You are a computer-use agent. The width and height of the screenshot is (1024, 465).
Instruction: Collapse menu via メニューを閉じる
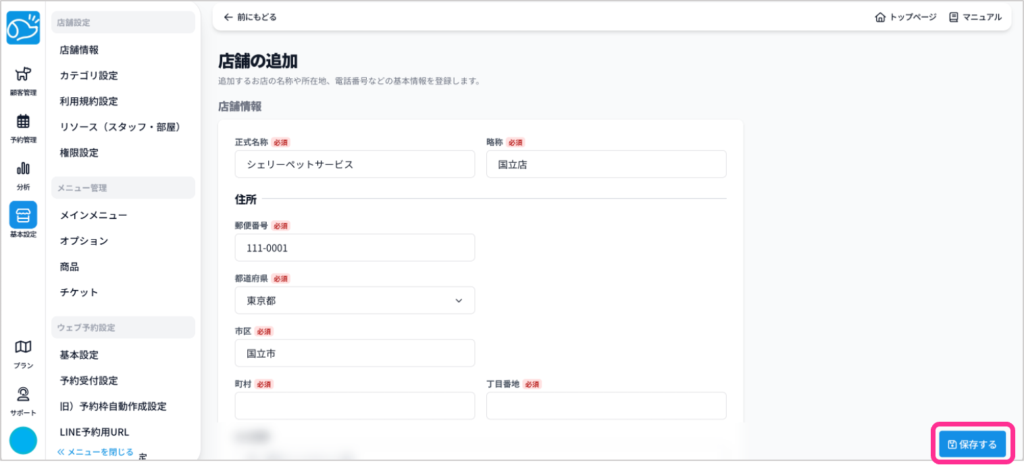[x=95, y=453]
